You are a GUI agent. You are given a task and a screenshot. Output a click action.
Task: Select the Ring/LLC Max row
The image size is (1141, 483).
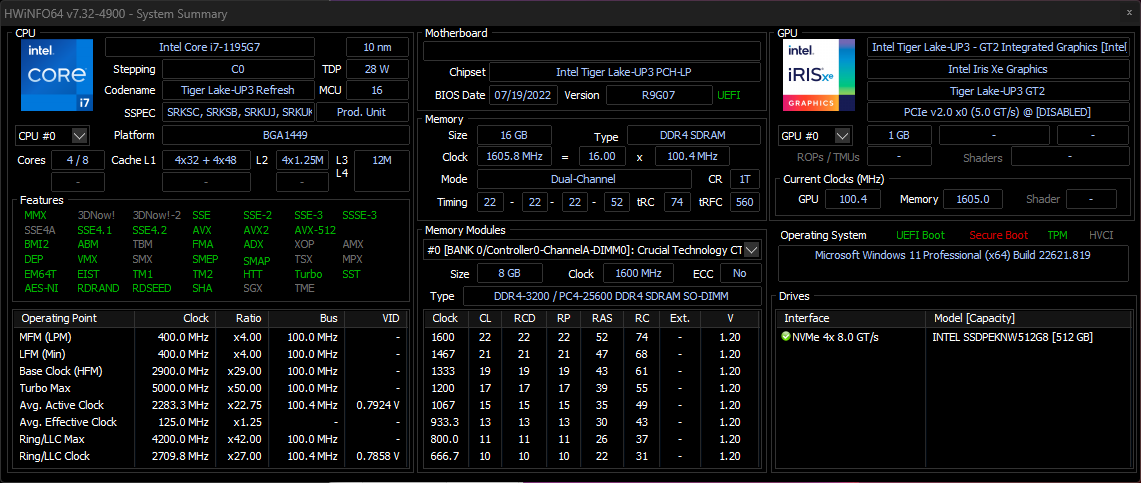coord(210,439)
